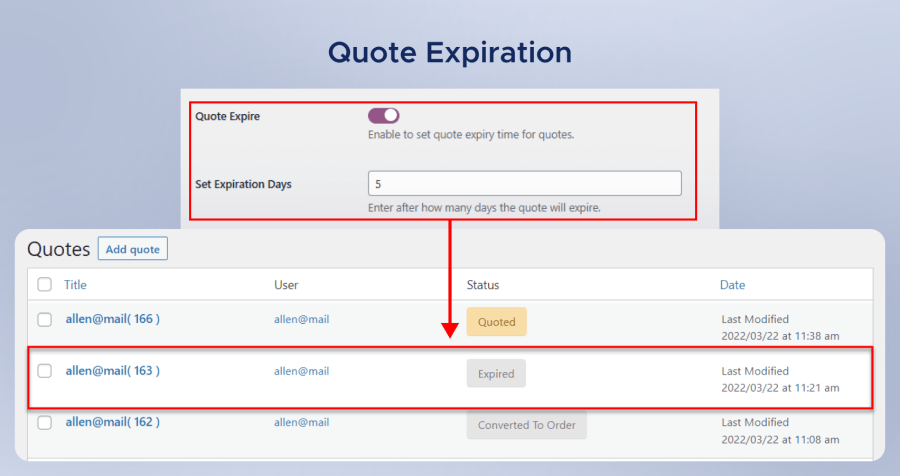This screenshot has height=476, width=900.
Task: Click the Quoted status badge
Action: pyautogui.click(x=496, y=322)
